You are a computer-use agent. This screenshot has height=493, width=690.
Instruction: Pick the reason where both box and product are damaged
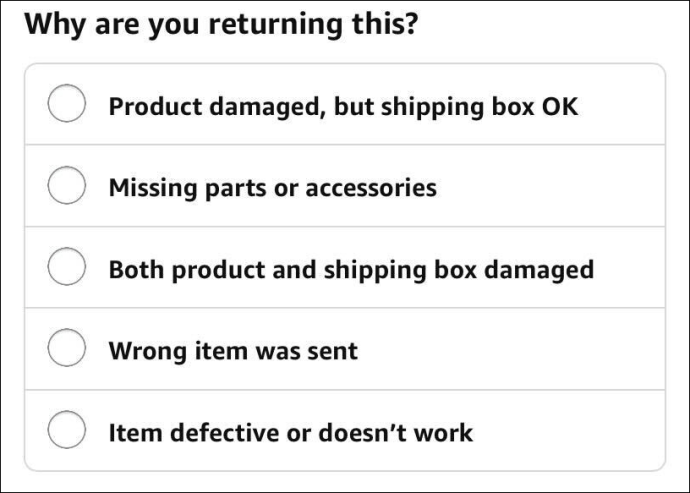click(345, 267)
